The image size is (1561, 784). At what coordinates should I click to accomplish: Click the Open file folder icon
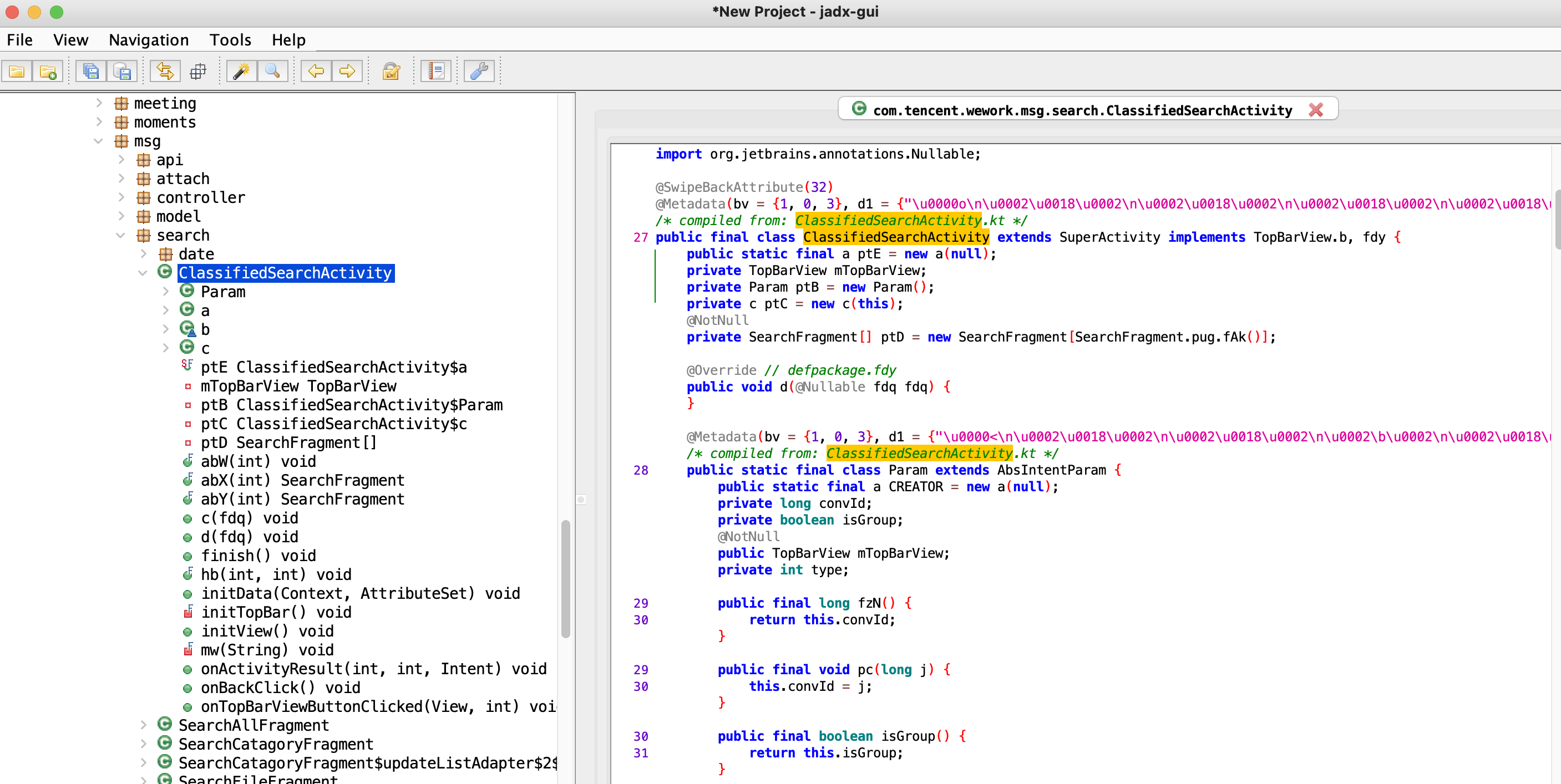[16, 72]
